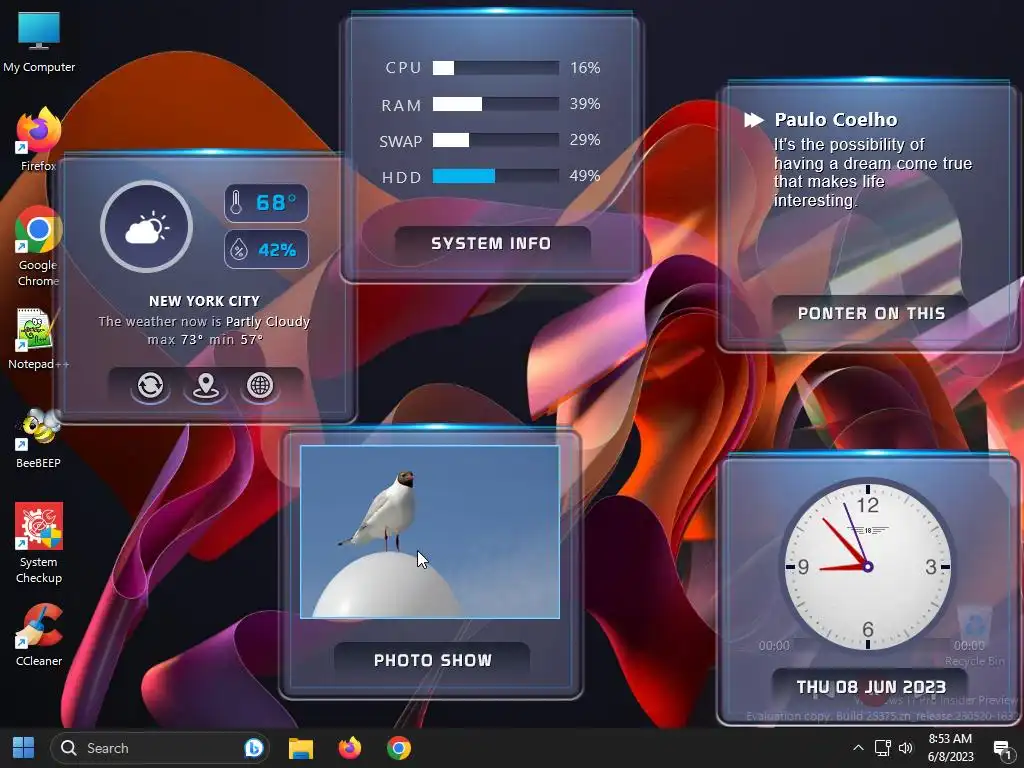The height and width of the screenshot is (768, 1024).
Task: Click the humidity 42% box
Action: 266,249
